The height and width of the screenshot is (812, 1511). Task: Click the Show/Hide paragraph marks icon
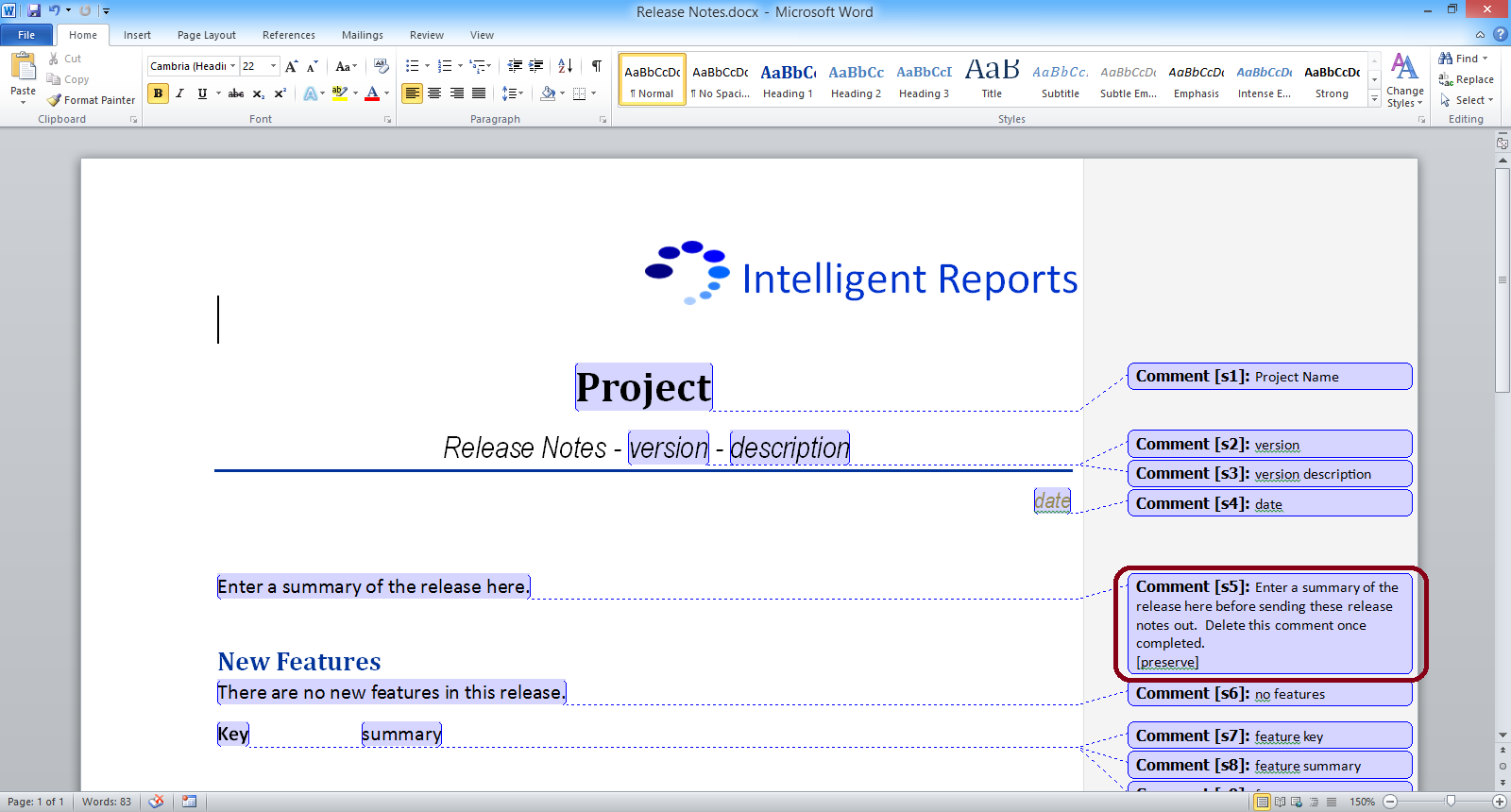click(x=596, y=66)
